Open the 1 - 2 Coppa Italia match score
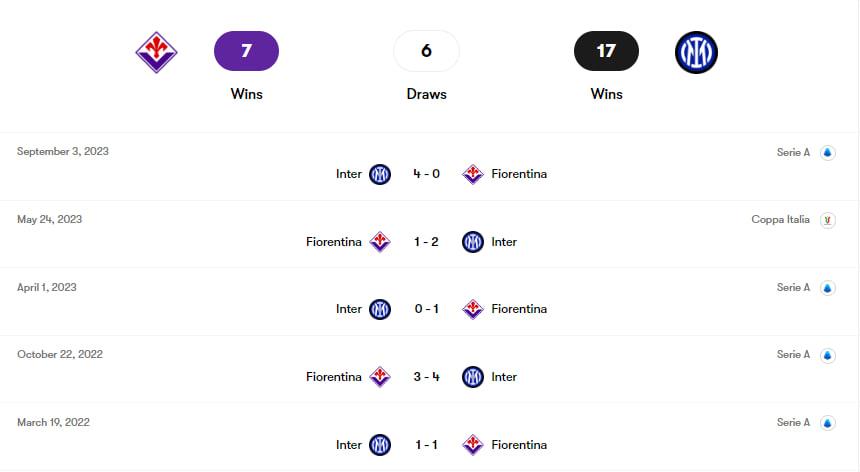Viewport: 860px width, 472px height. point(427,242)
